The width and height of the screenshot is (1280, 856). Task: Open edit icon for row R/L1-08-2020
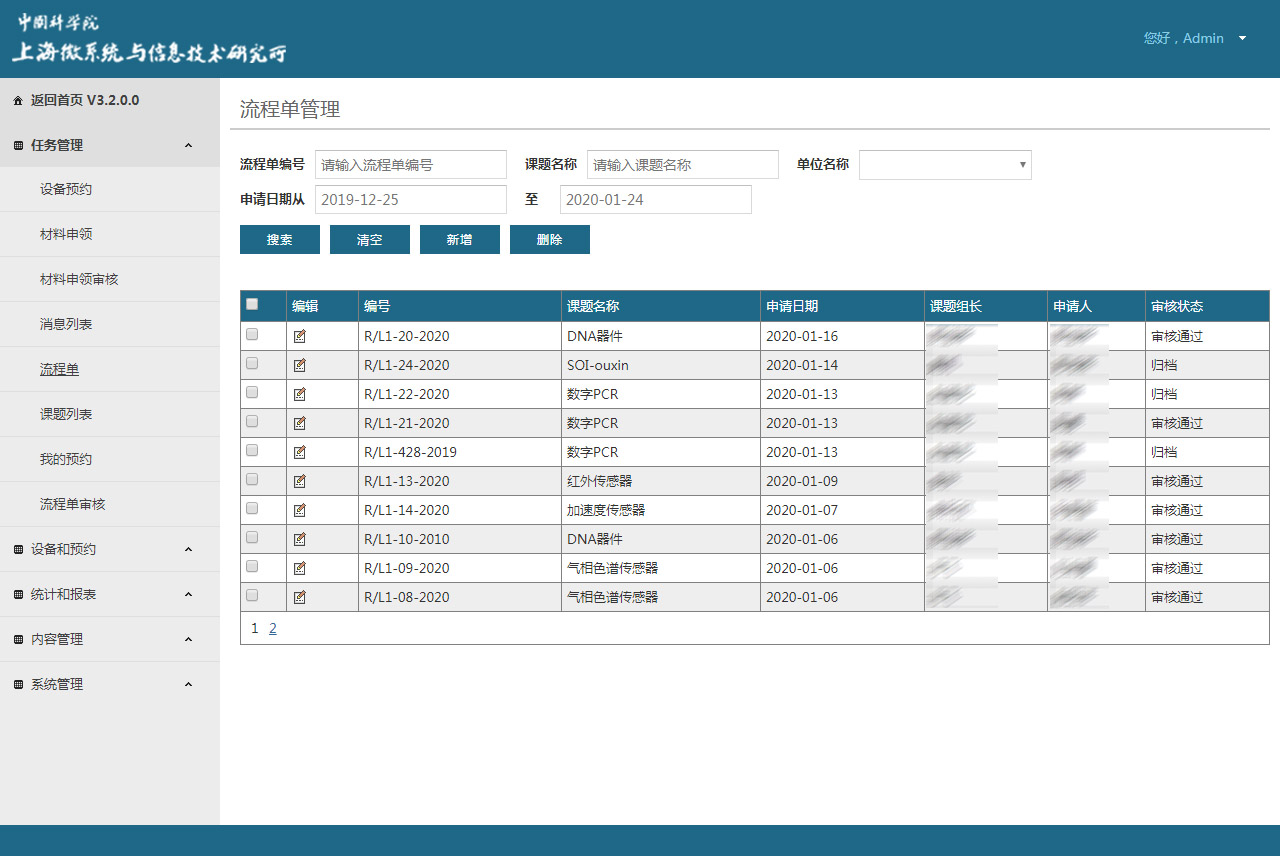[300, 598]
